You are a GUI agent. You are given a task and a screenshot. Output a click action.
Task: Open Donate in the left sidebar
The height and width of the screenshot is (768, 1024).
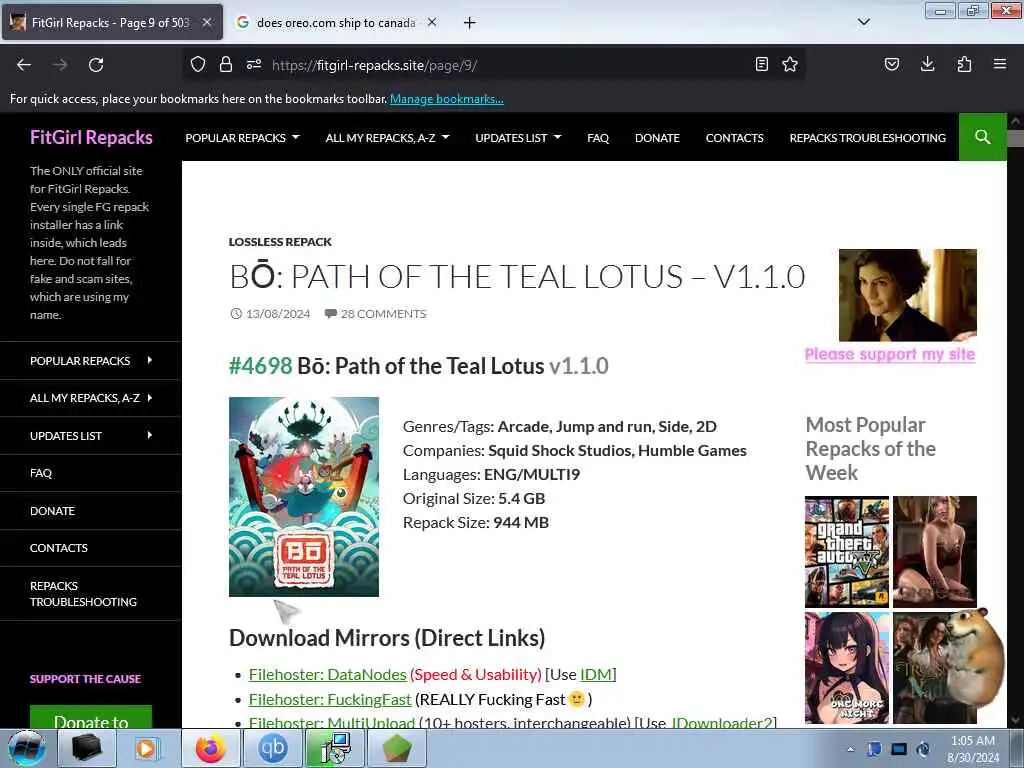click(52, 511)
